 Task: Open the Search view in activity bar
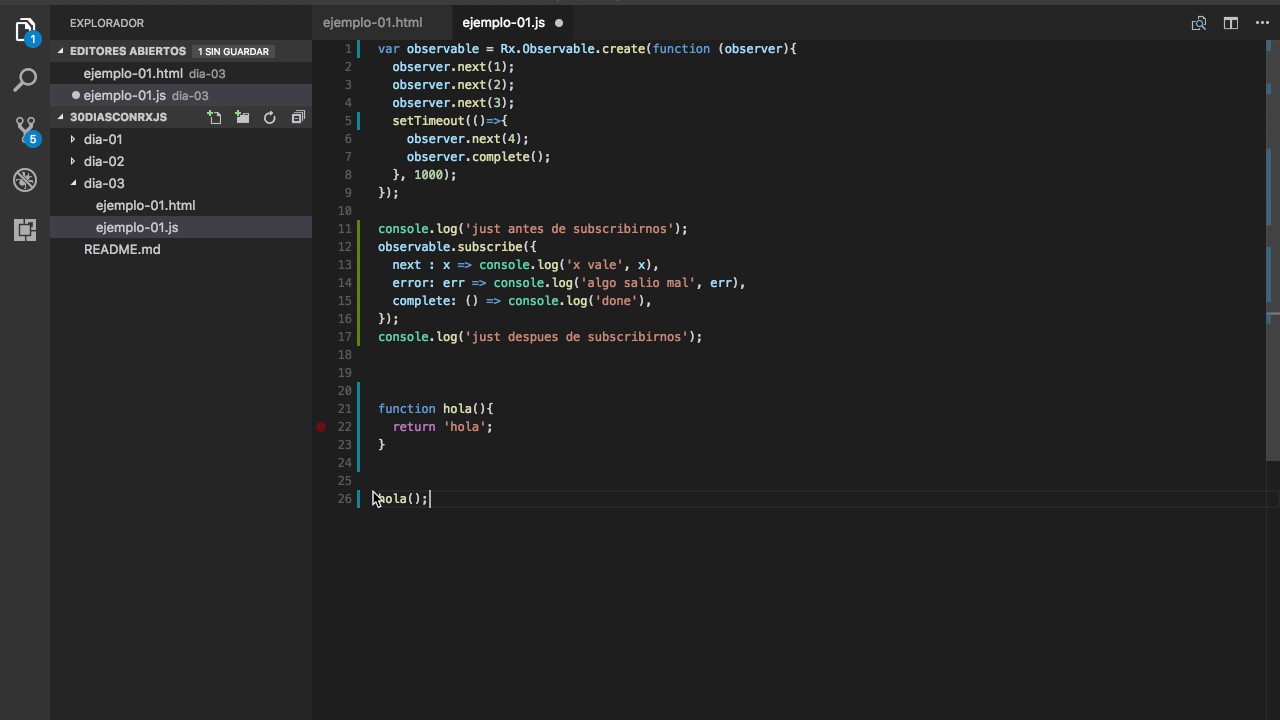click(25, 80)
